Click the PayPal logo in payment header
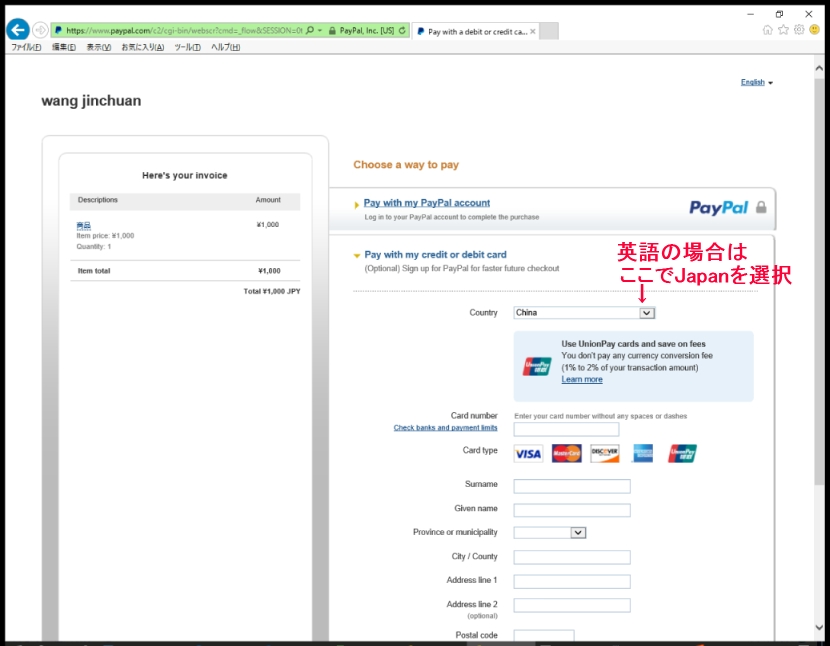830x646 pixels. tap(718, 208)
